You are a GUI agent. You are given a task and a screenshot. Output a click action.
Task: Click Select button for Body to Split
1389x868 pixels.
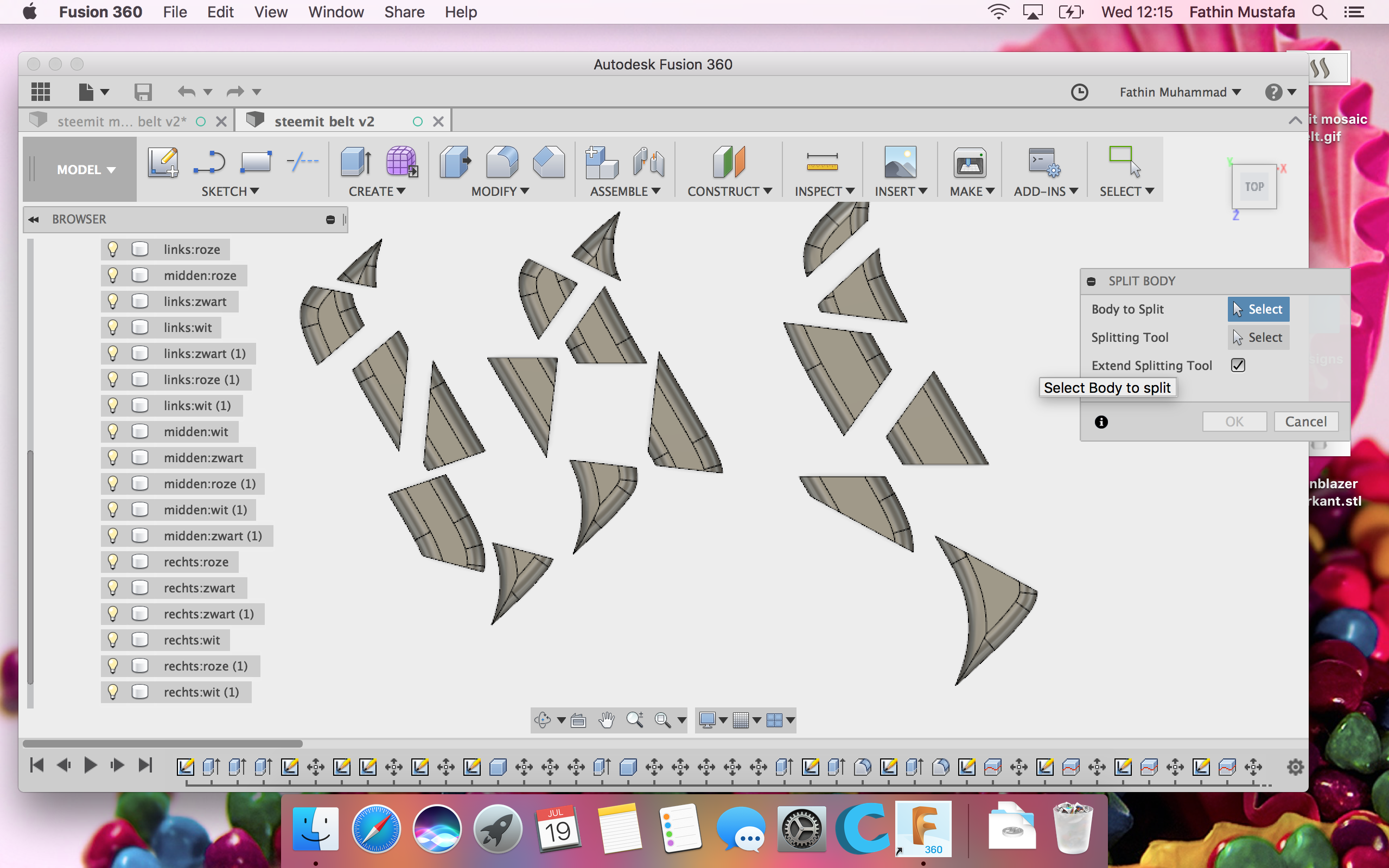click(x=1258, y=309)
